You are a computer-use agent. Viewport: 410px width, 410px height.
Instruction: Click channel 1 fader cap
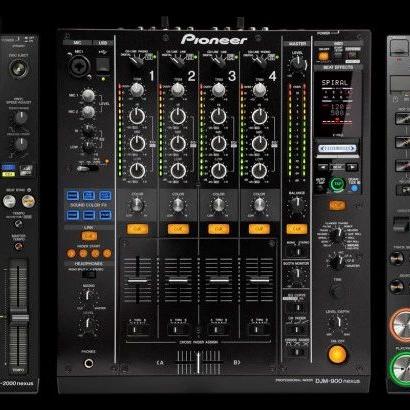pos(137,281)
